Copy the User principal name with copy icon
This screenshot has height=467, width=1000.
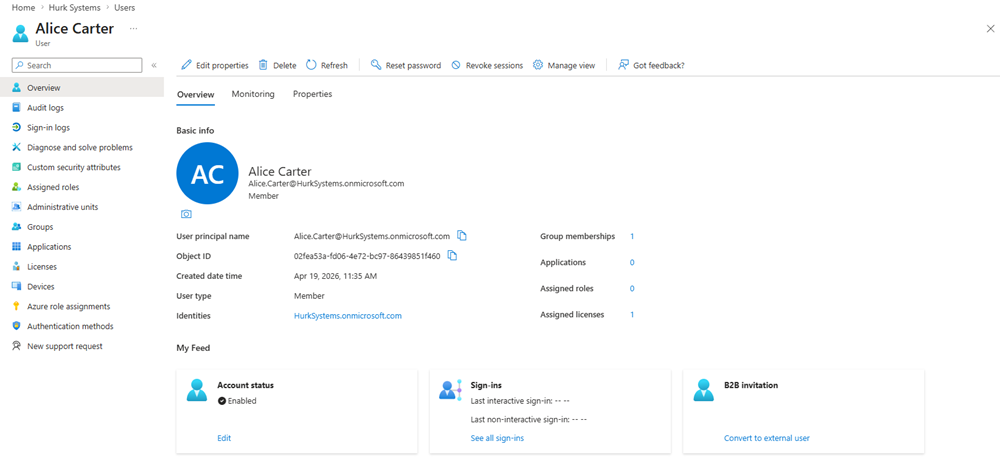point(462,235)
